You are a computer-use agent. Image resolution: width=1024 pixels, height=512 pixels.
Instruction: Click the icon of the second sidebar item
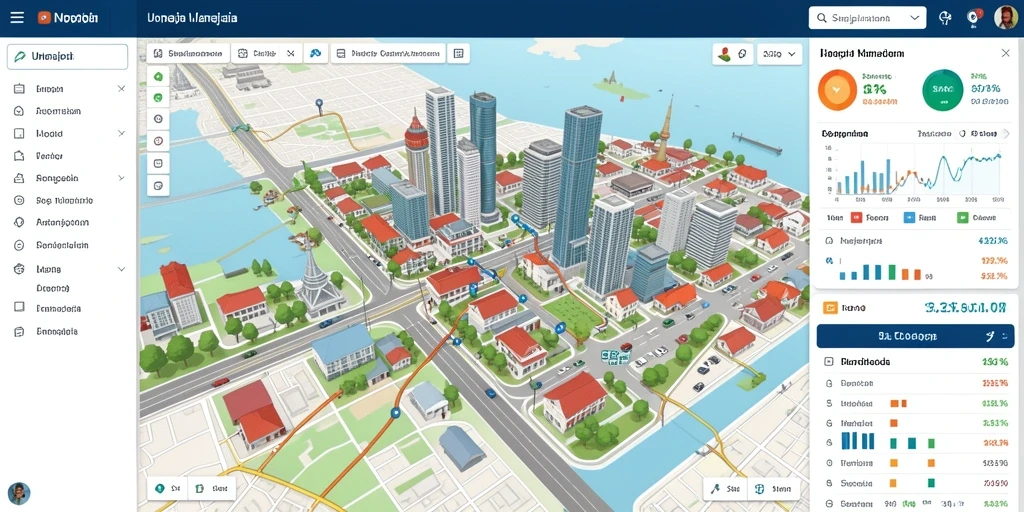(19, 111)
